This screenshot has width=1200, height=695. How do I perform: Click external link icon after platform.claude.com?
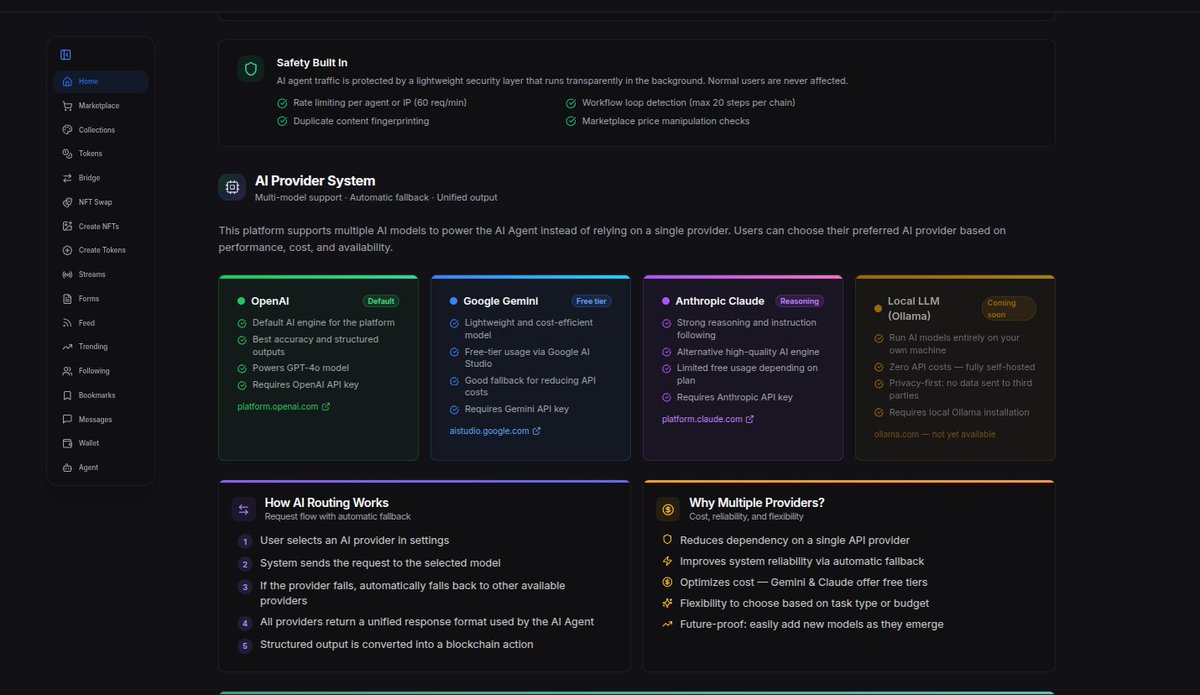[x=750, y=419]
